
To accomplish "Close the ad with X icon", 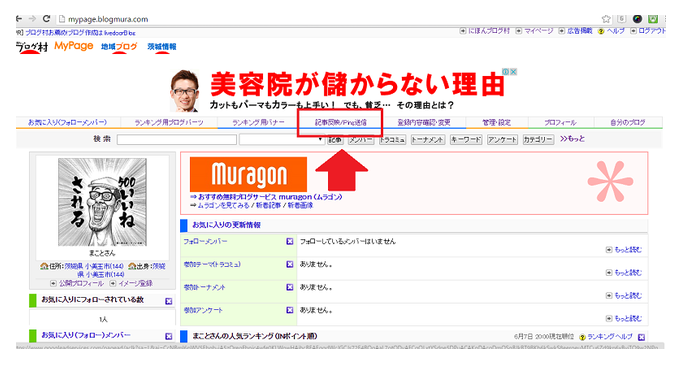I will [x=513, y=72].
